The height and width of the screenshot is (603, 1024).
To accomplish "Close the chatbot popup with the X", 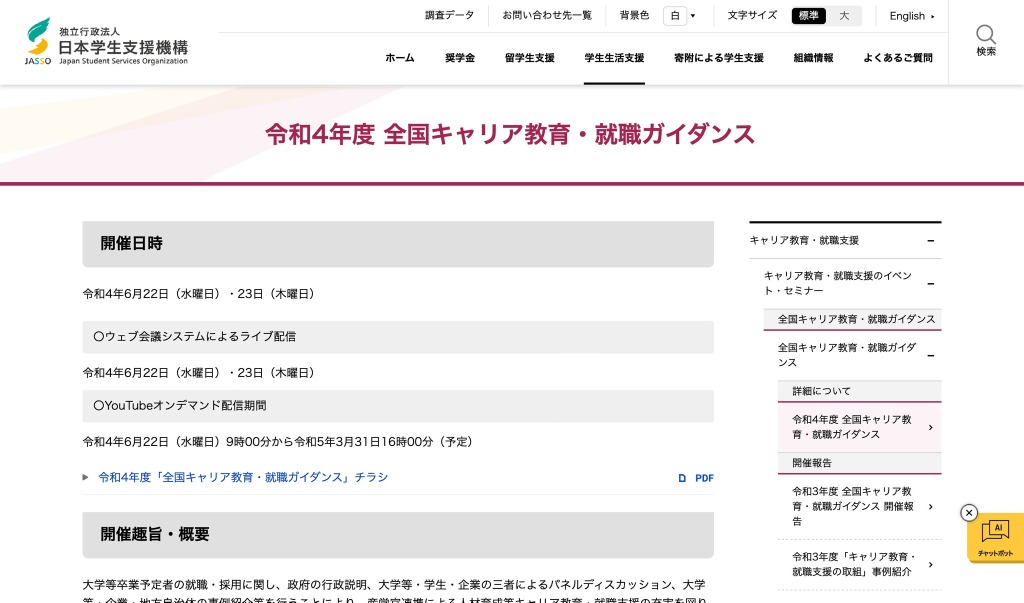I will coord(968,513).
